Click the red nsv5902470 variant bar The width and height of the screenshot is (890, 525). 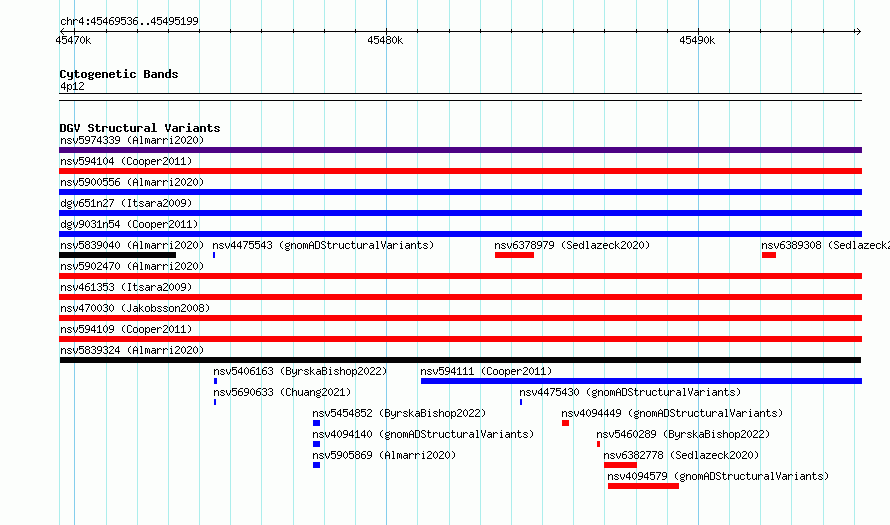pyautogui.click(x=460, y=276)
